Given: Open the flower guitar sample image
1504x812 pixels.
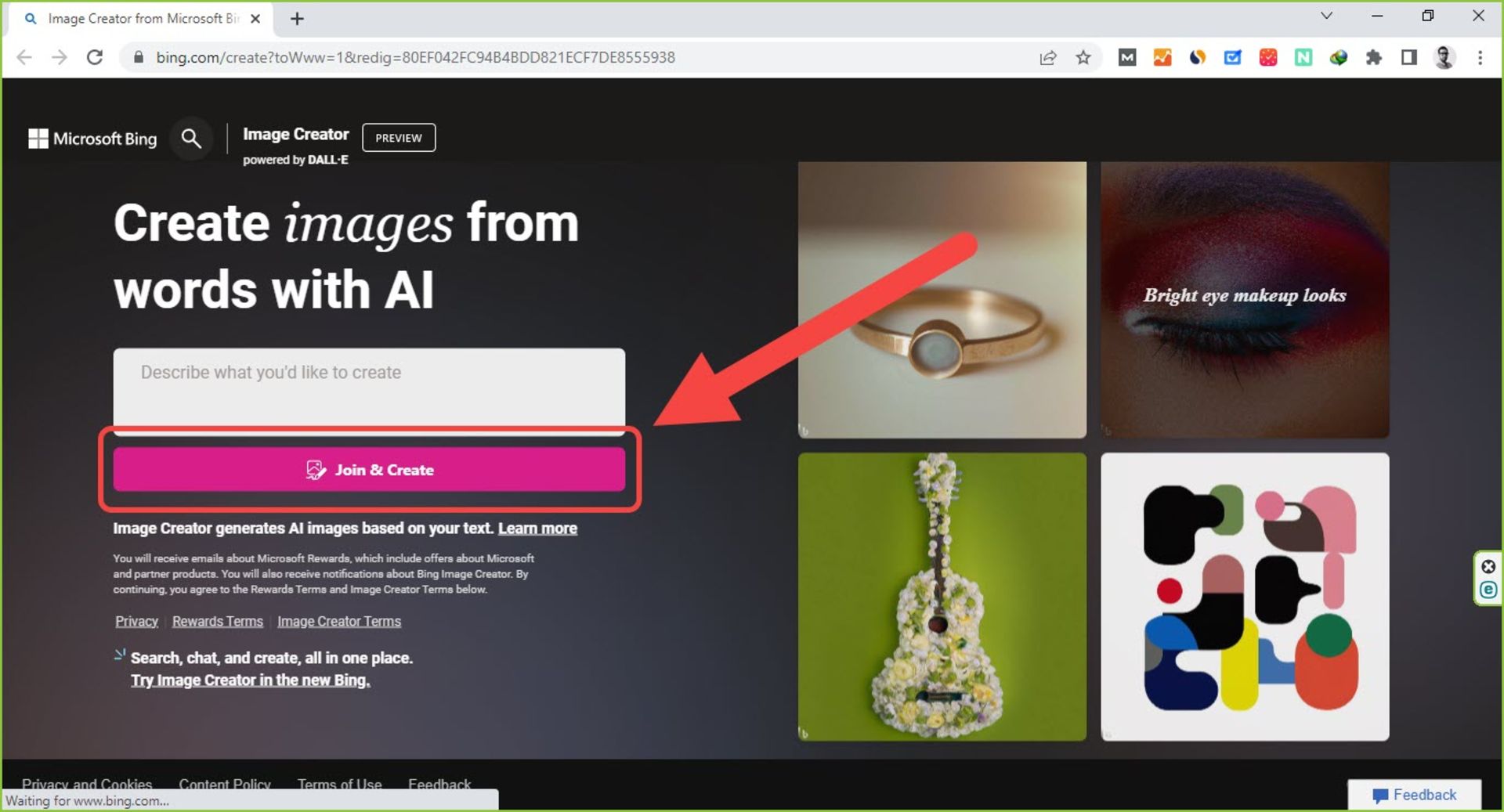Looking at the screenshot, I should pos(942,596).
